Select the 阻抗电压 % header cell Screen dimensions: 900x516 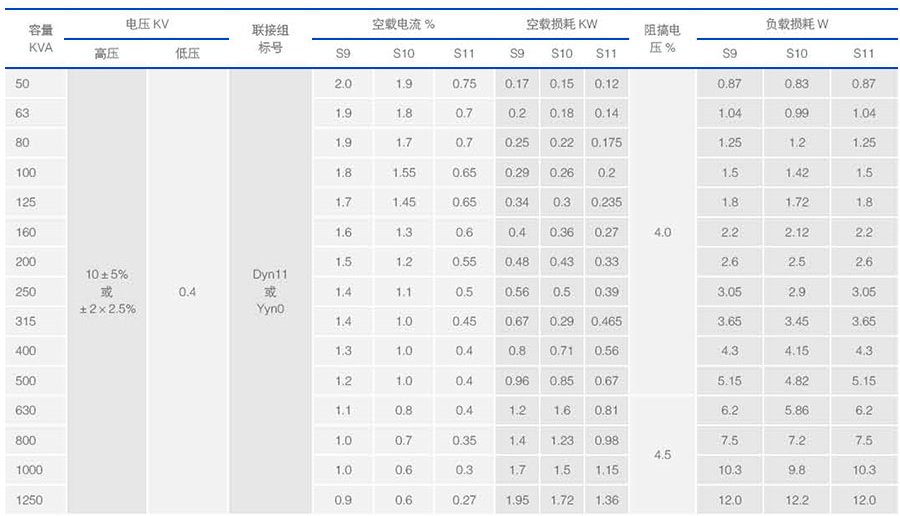point(661,39)
